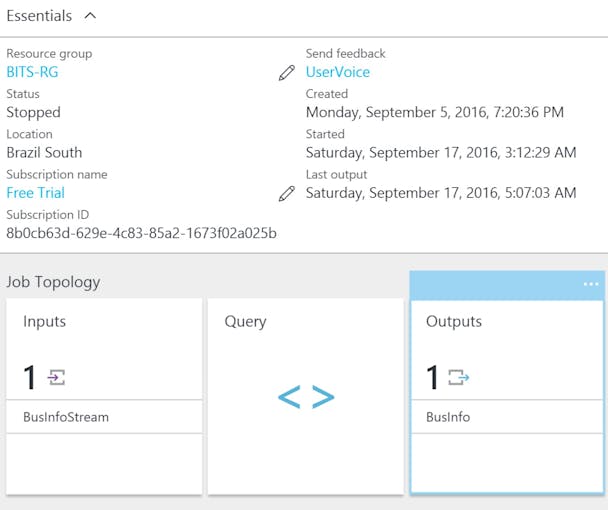The height and width of the screenshot is (510, 608).
Task: Click the Outputs count number
Action: (433, 377)
